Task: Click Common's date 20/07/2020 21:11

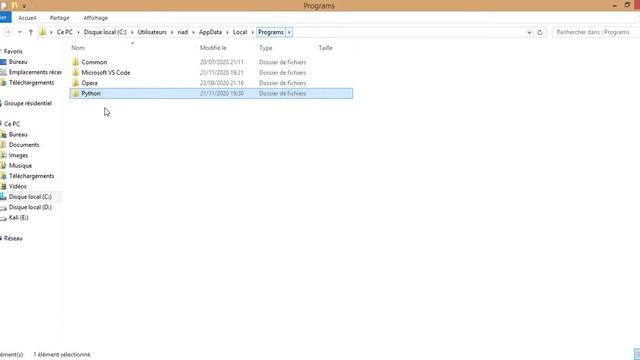Action: click(x=222, y=62)
